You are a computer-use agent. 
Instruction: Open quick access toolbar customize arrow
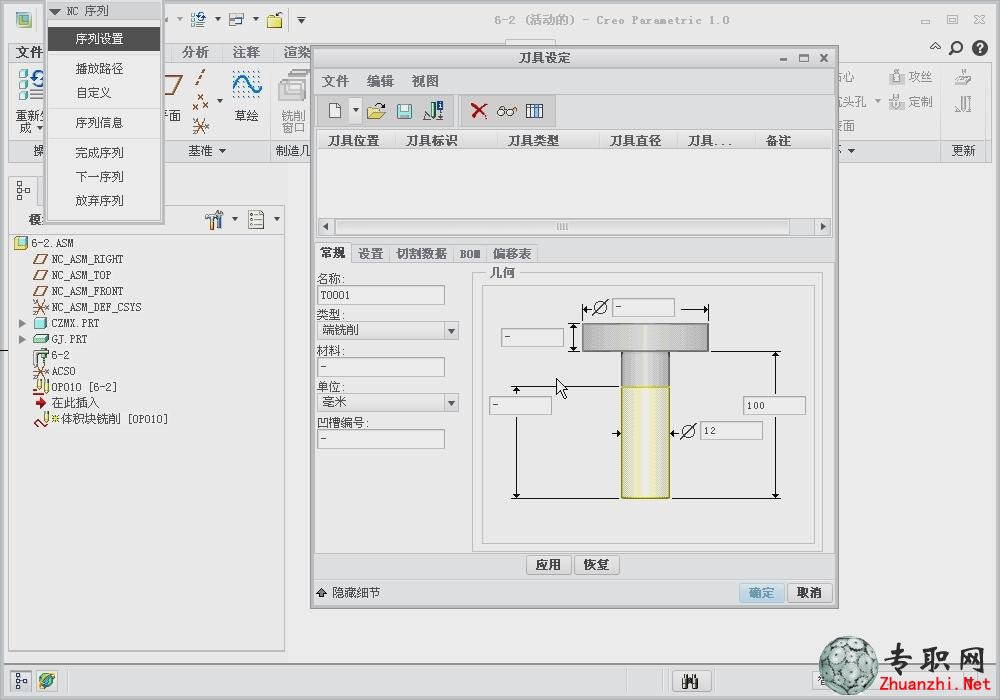[301, 20]
